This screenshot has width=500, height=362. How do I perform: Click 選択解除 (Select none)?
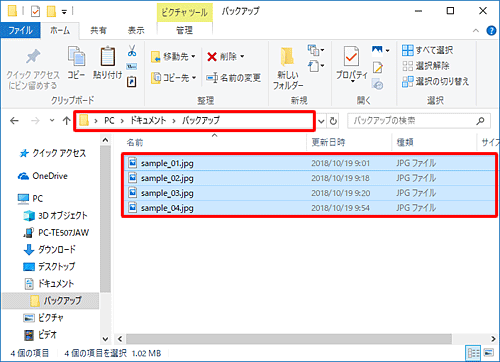[x=426, y=66]
